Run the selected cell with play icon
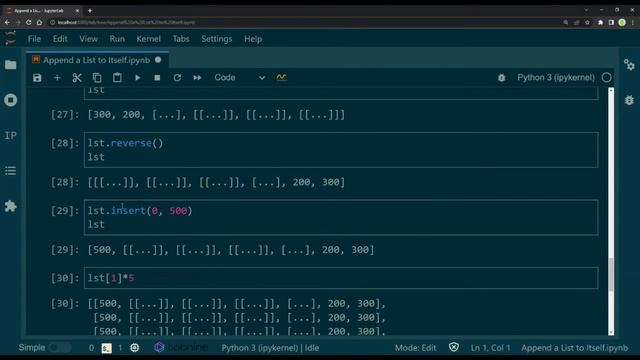640x360 pixels. click(138, 78)
